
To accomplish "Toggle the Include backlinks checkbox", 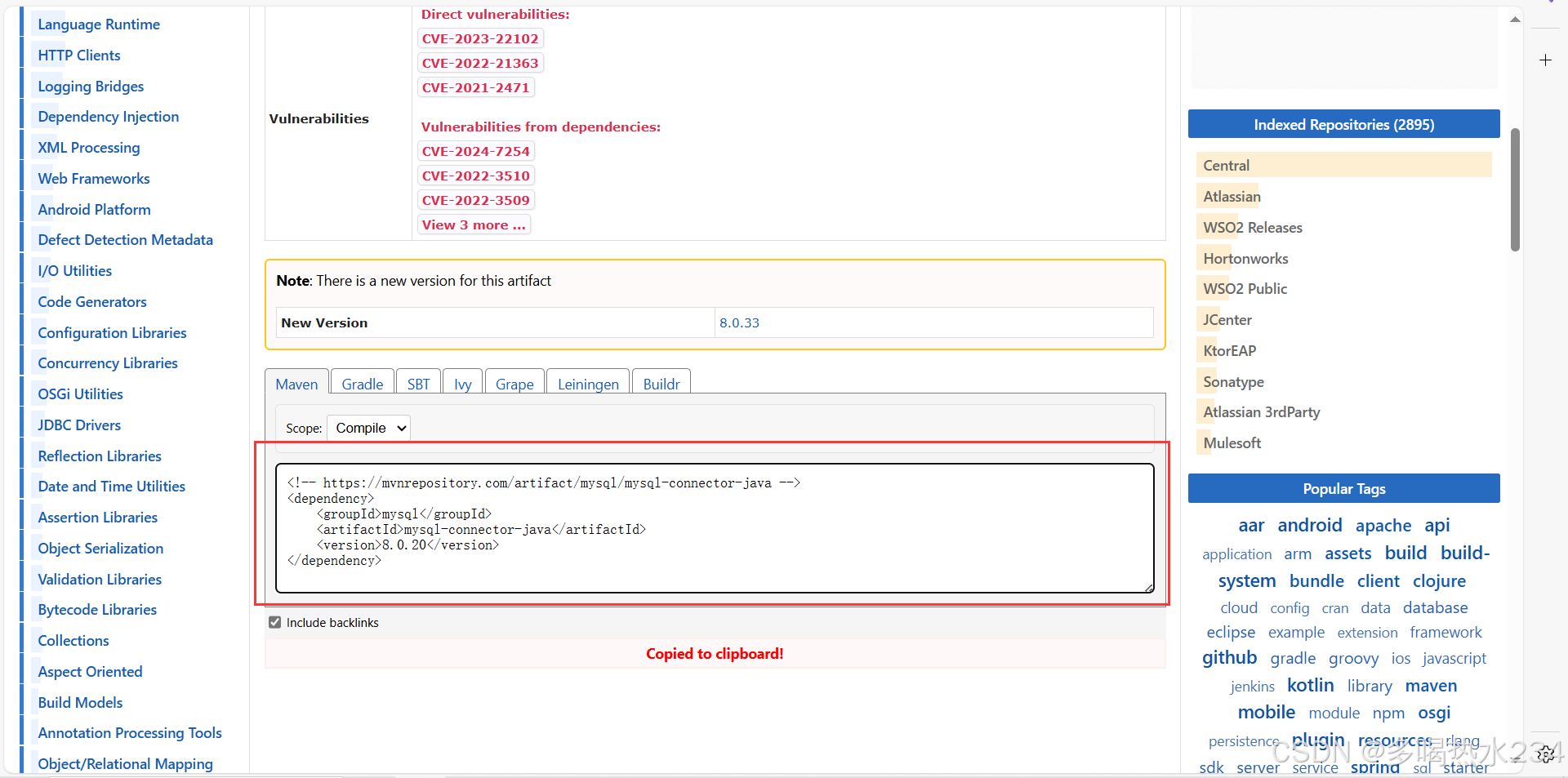I will click(x=275, y=622).
